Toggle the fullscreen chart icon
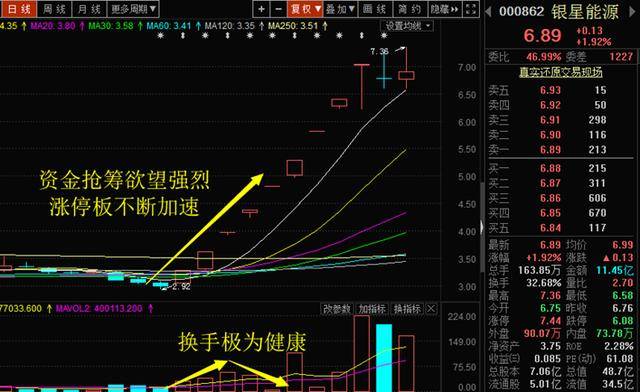 pyautogui.click(x=471, y=9)
